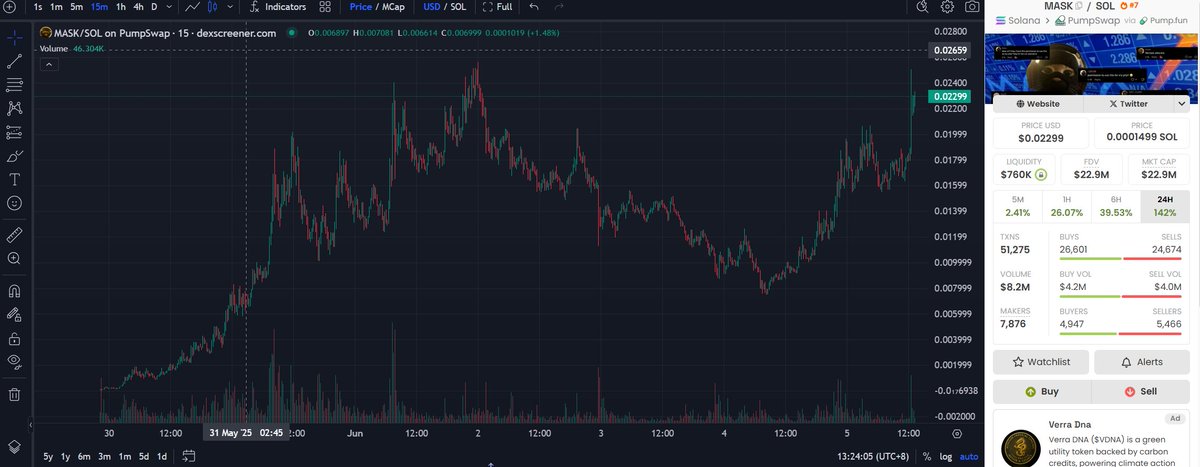
Task: Select the 6H performance tab
Action: coord(1115,205)
